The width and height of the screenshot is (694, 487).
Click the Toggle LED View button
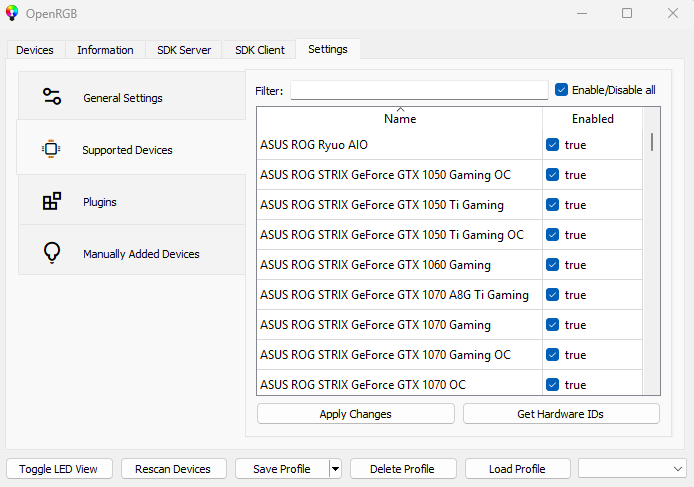(59, 469)
